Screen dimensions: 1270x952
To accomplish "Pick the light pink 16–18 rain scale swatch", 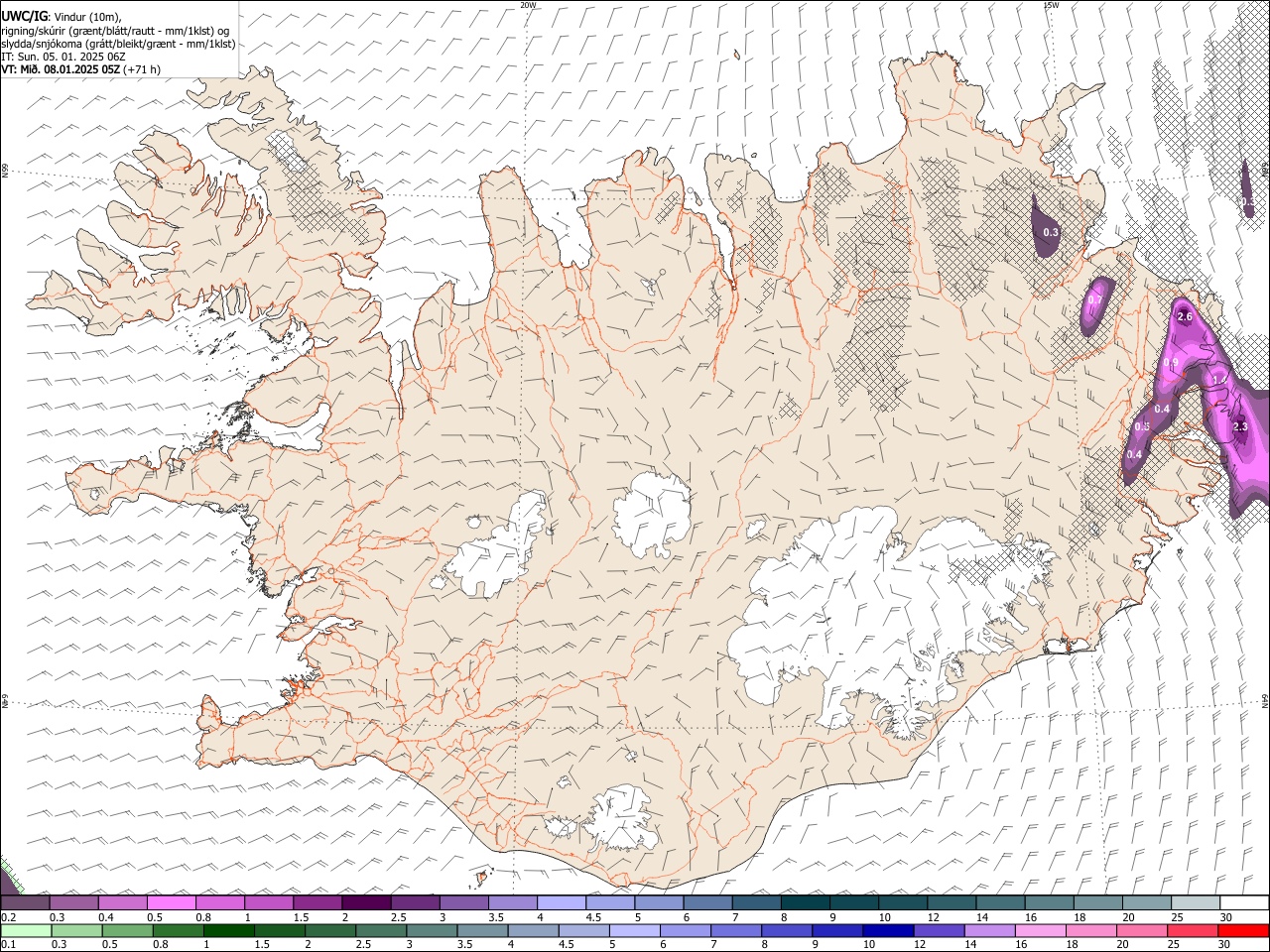I will pos(1041,930).
